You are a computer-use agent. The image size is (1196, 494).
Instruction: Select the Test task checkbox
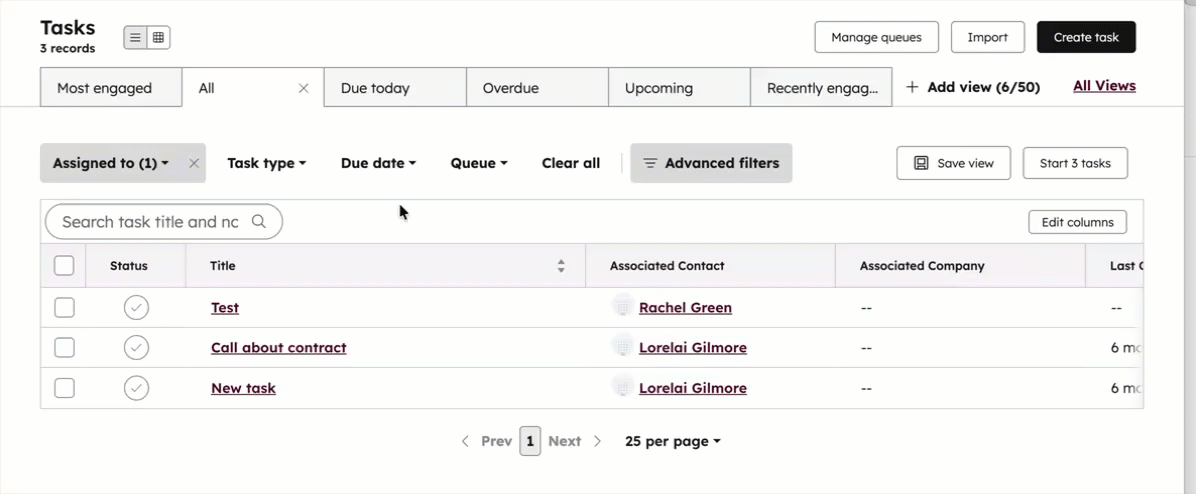click(64, 308)
